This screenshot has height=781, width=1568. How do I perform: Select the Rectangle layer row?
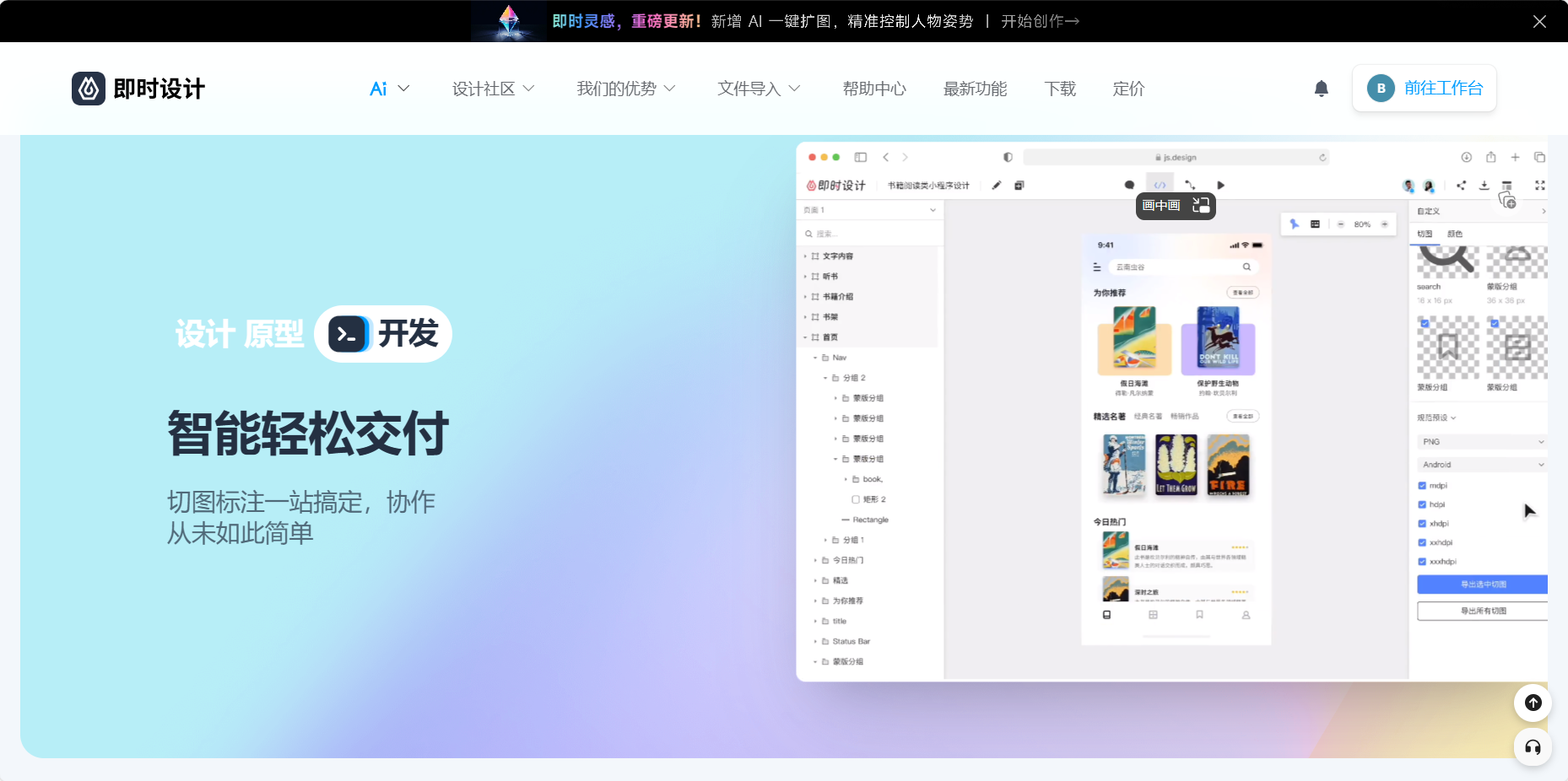pyautogui.click(x=869, y=520)
